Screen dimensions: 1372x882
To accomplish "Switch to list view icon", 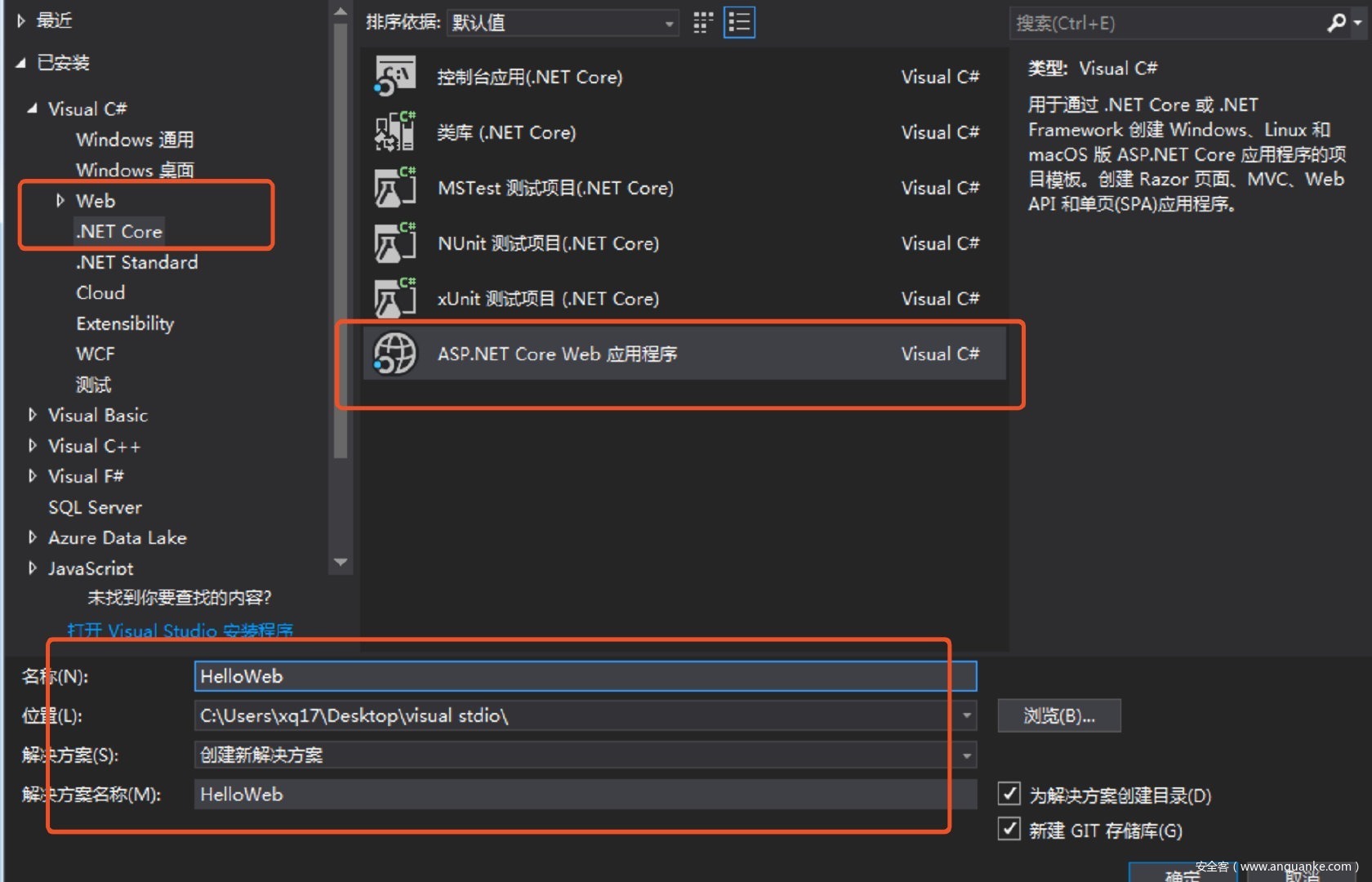I will pyautogui.click(x=739, y=23).
